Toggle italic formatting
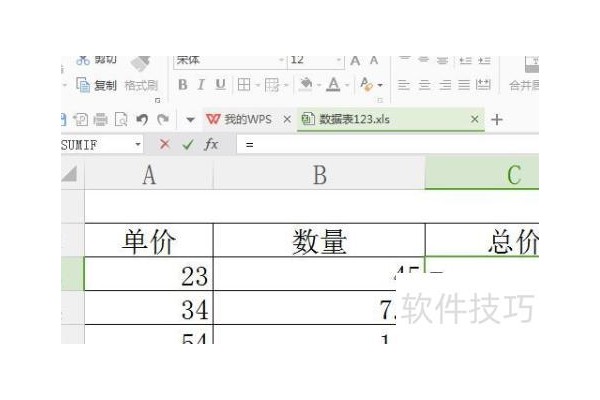The image size is (600, 400). click(201, 85)
